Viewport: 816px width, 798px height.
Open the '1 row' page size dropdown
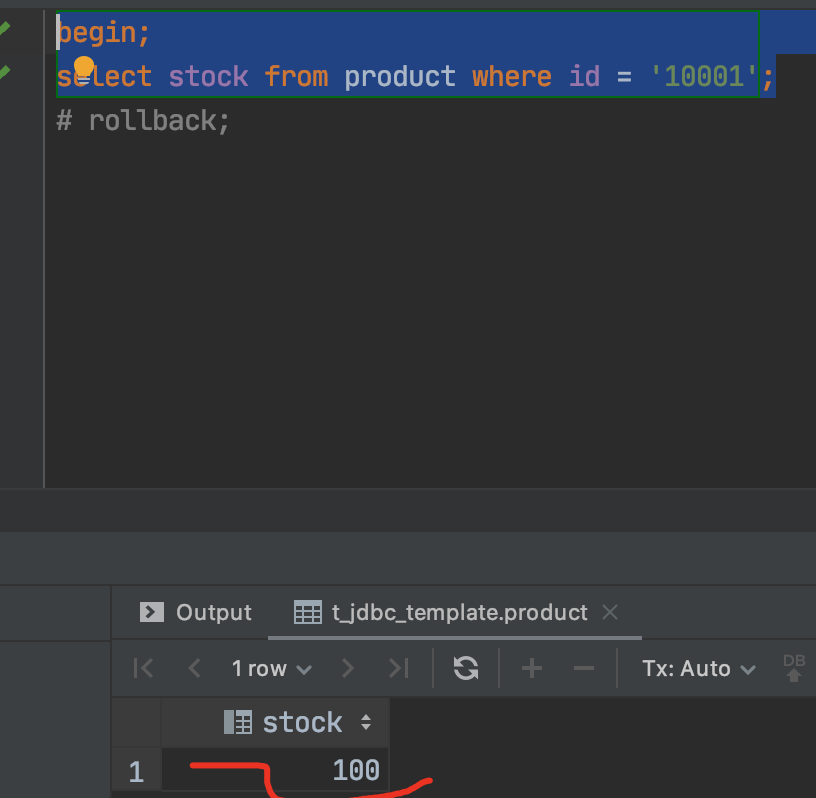click(x=271, y=668)
